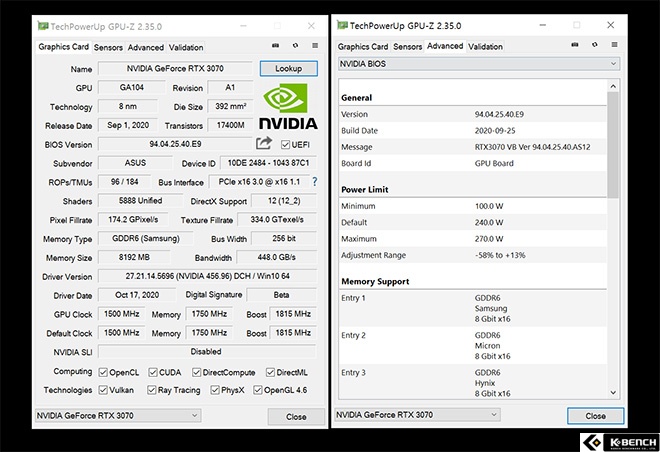Screen dimensions: 660x452
Task: Select Graphics Card tab in left window
Action: [x=64, y=47]
